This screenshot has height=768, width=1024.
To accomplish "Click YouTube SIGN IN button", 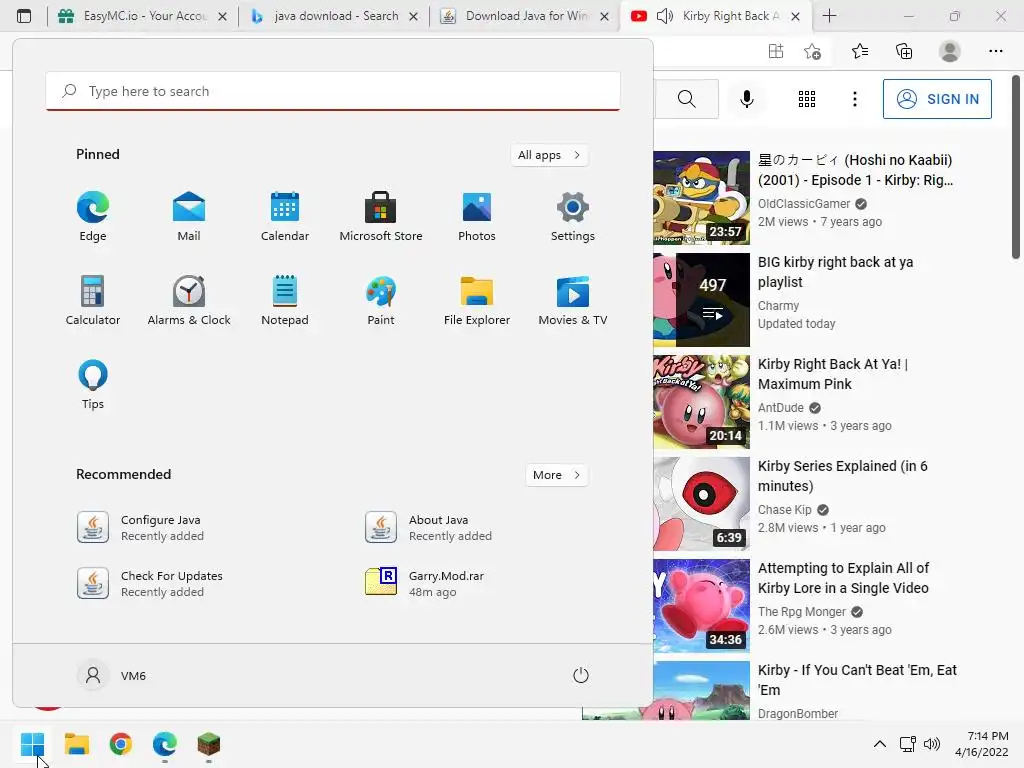I will [x=937, y=99].
